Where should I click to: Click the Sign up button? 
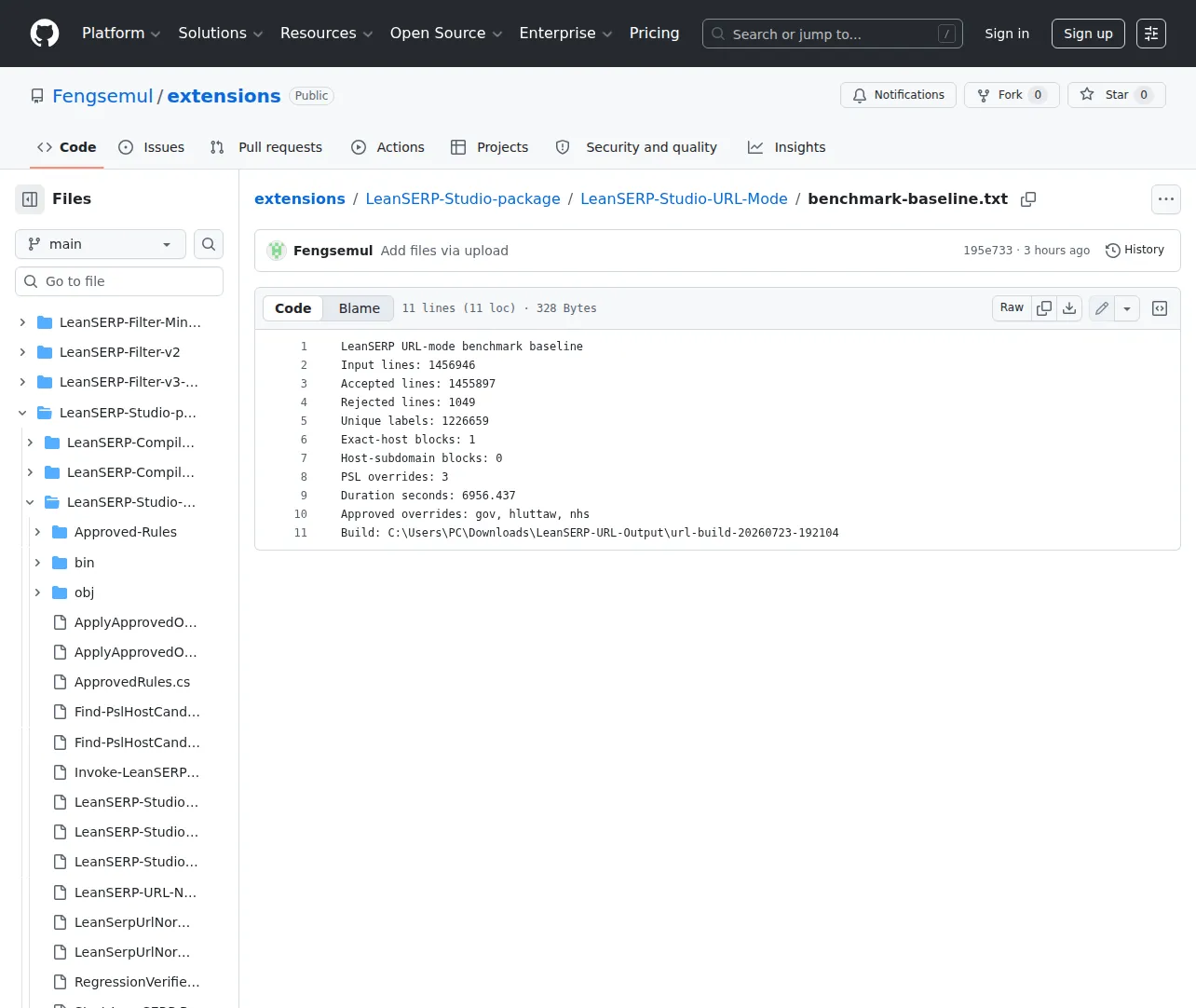click(1088, 34)
